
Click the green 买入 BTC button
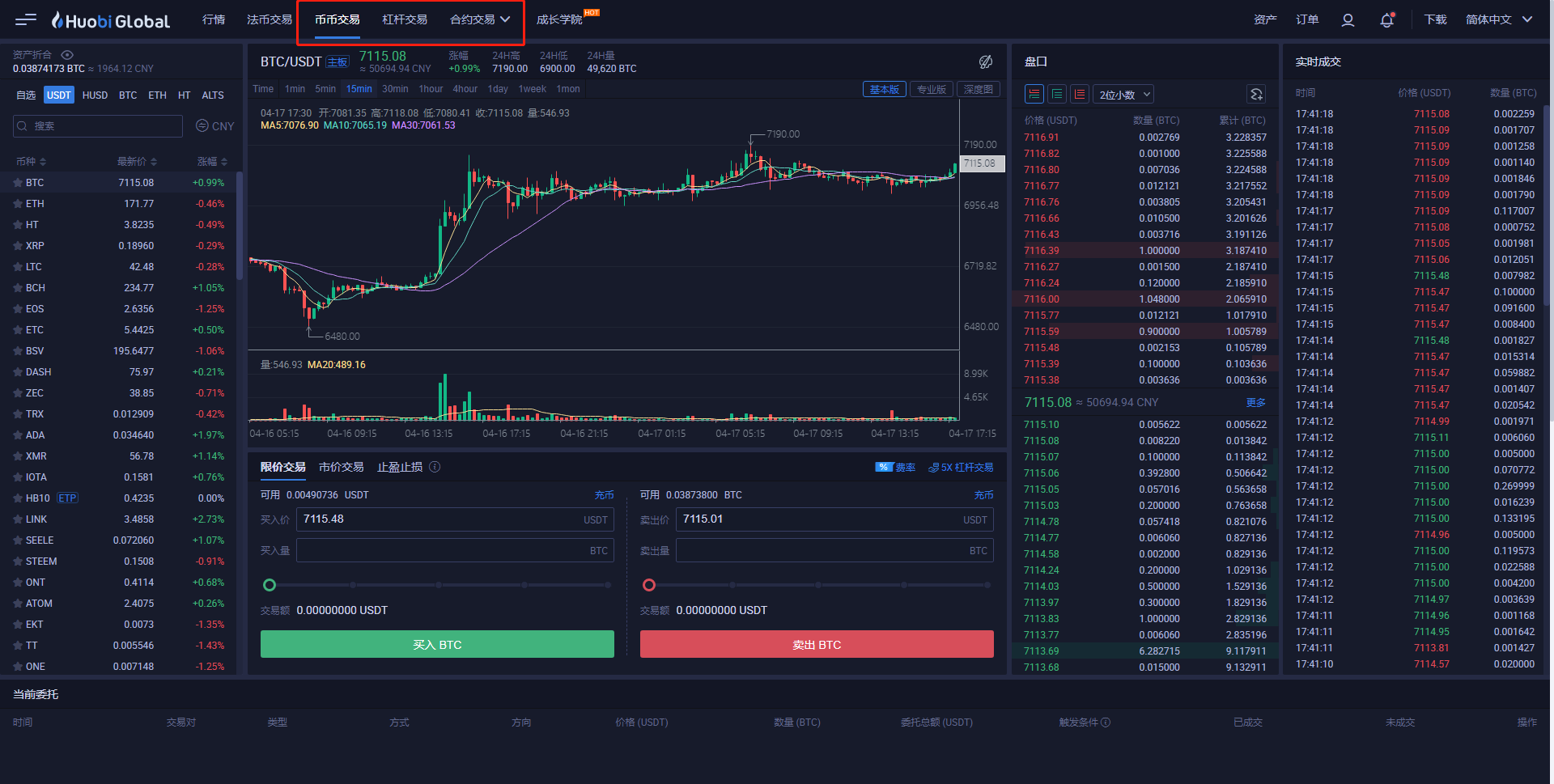click(437, 645)
